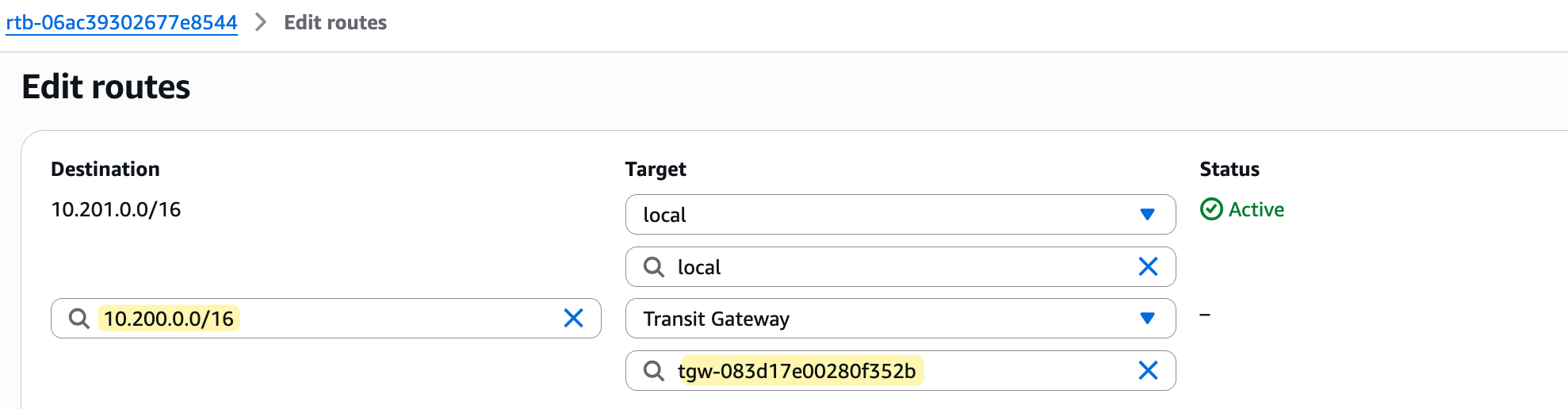This screenshot has width=1568, height=409.
Task: Click blue arrow of Transit Gateway dropdown
Action: 1147,319
